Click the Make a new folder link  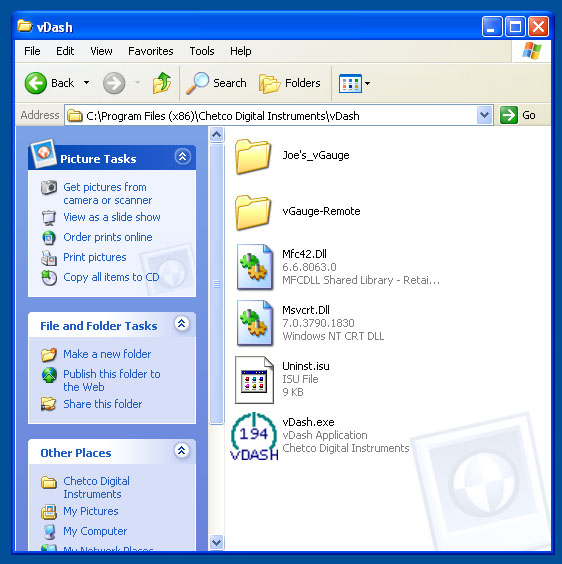(107, 354)
